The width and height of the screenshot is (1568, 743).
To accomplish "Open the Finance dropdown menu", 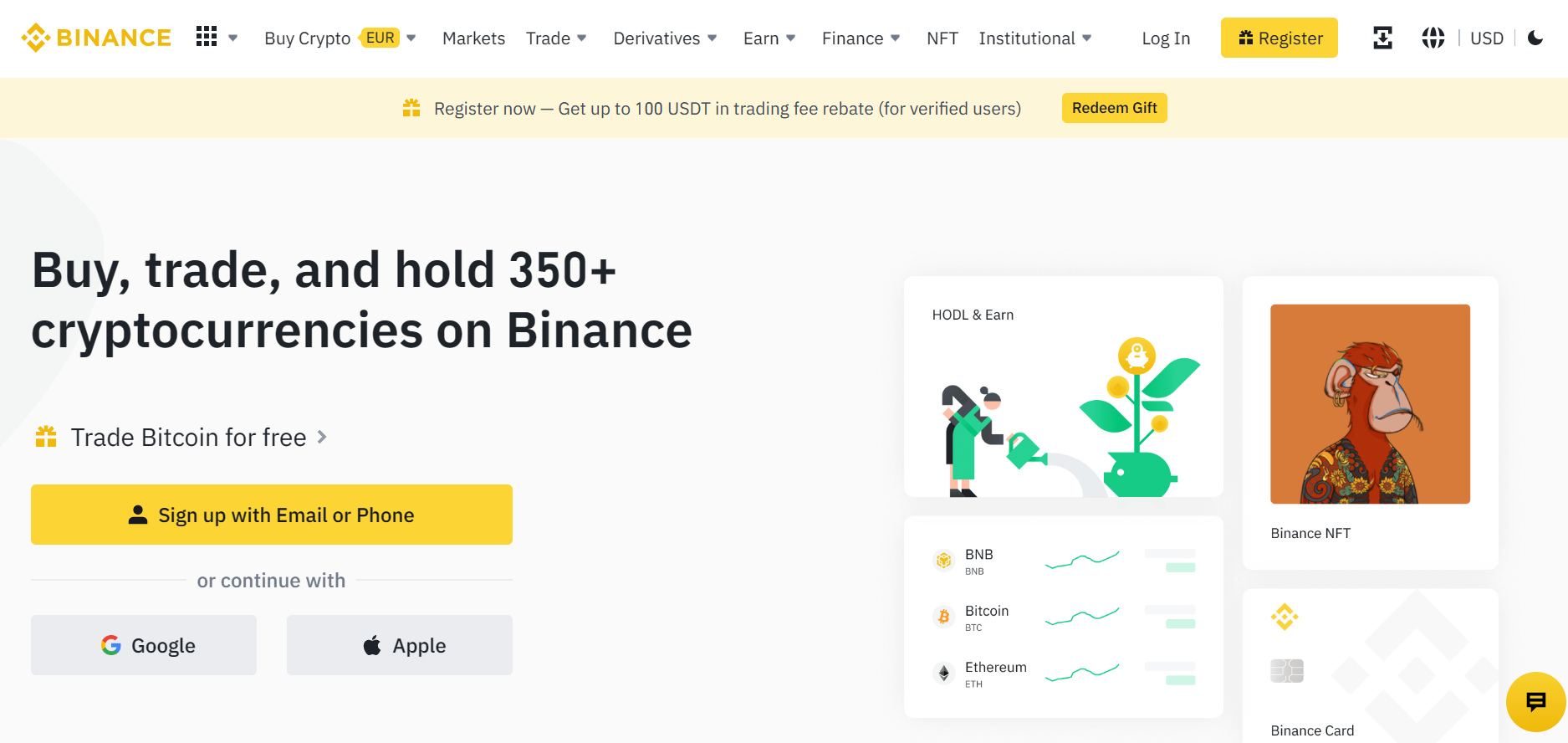I will (x=861, y=38).
